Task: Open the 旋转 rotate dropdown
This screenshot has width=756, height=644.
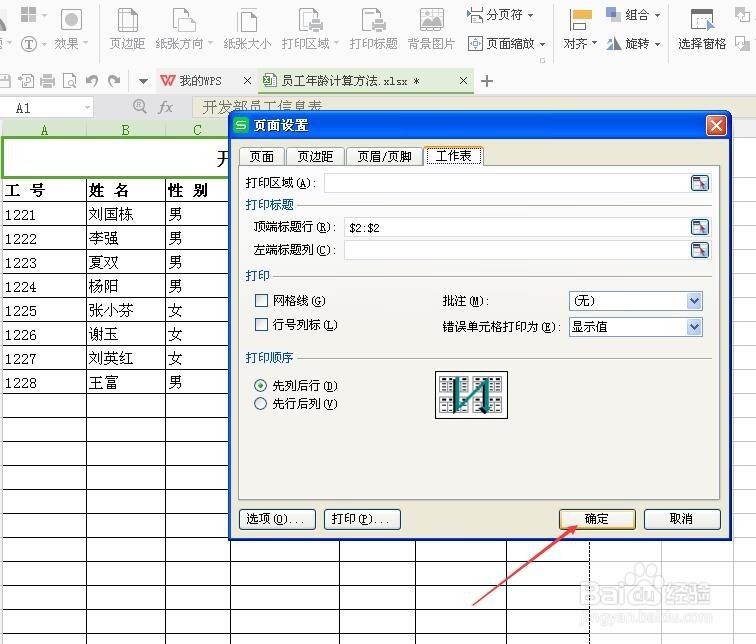Action: (x=633, y=44)
